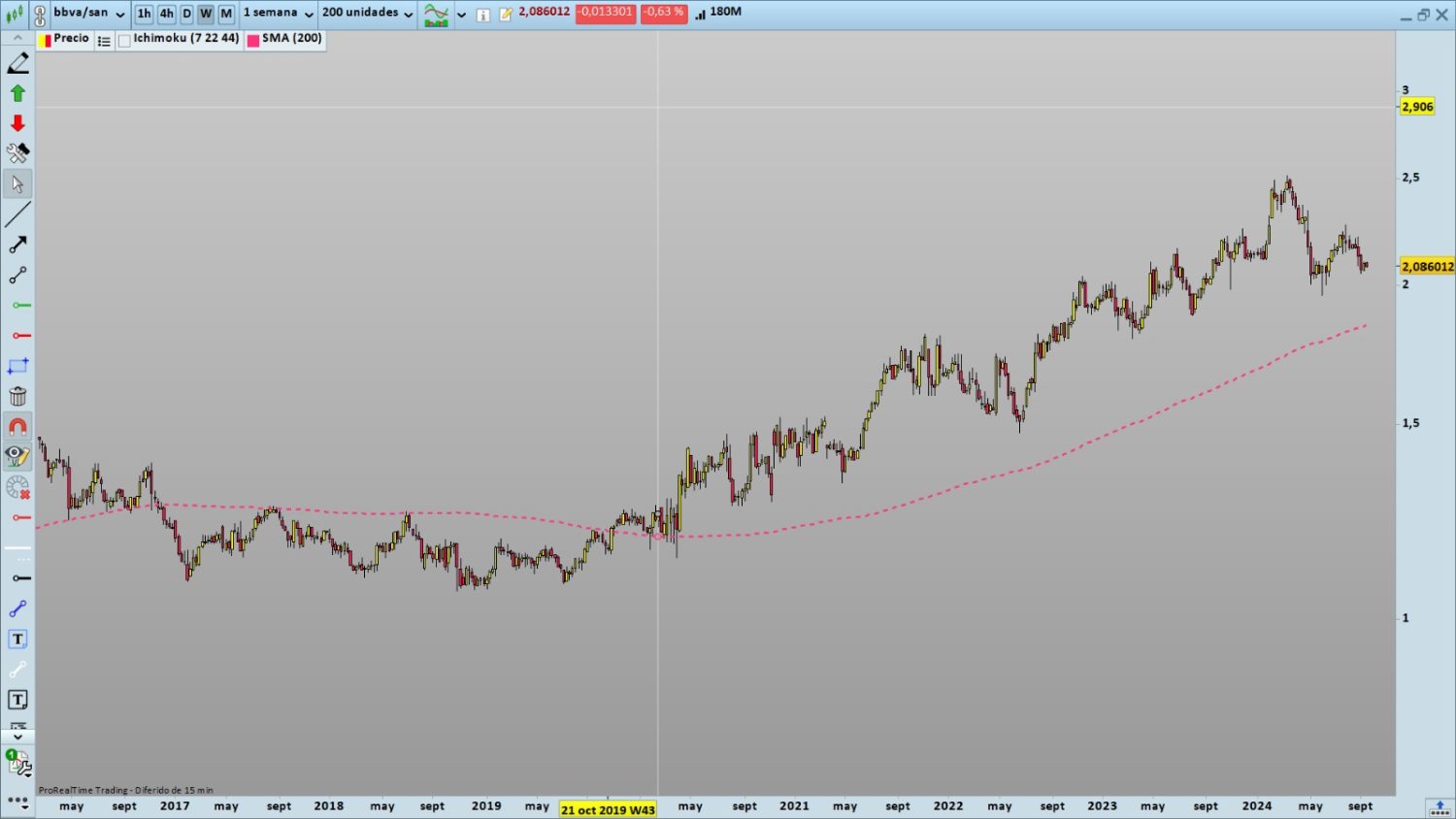Click the chain link icon
Image resolution: width=1456 pixels, height=819 pixels.
(40, 15)
